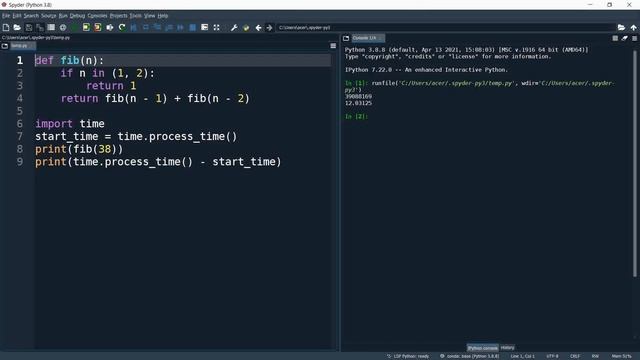
Task: Click the console vertical scrollbar
Action: (x=635, y=163)
